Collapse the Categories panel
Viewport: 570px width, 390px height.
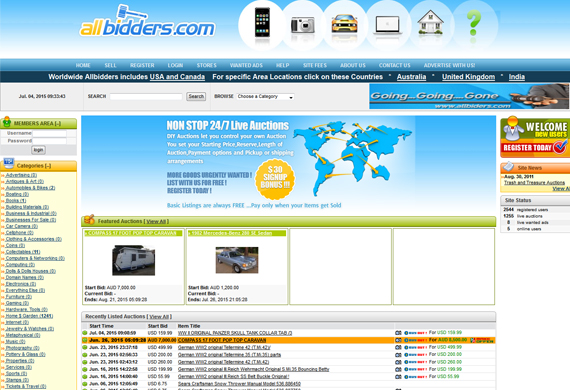click(48, 166)
